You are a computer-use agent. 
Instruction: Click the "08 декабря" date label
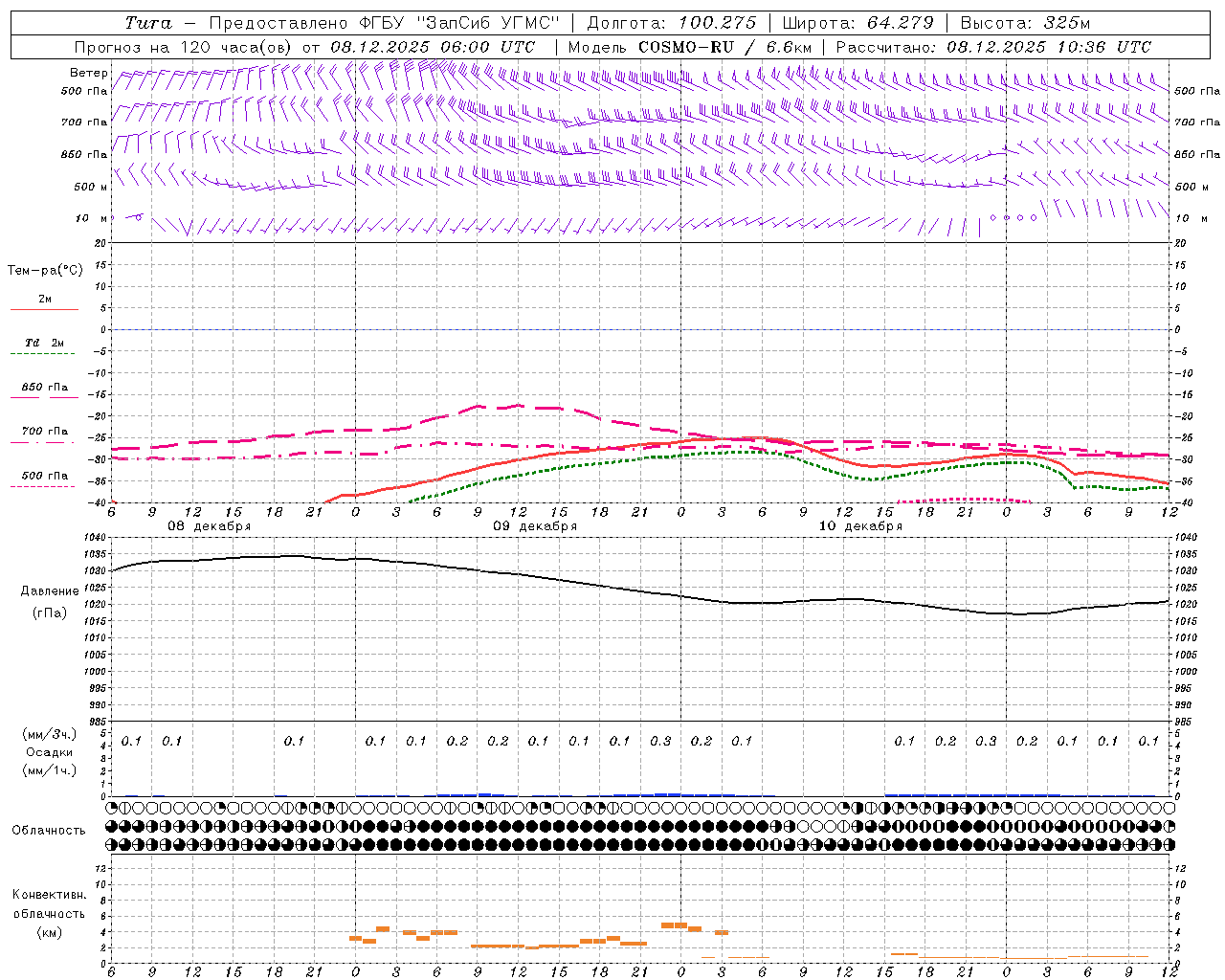[x=210, y=526]
